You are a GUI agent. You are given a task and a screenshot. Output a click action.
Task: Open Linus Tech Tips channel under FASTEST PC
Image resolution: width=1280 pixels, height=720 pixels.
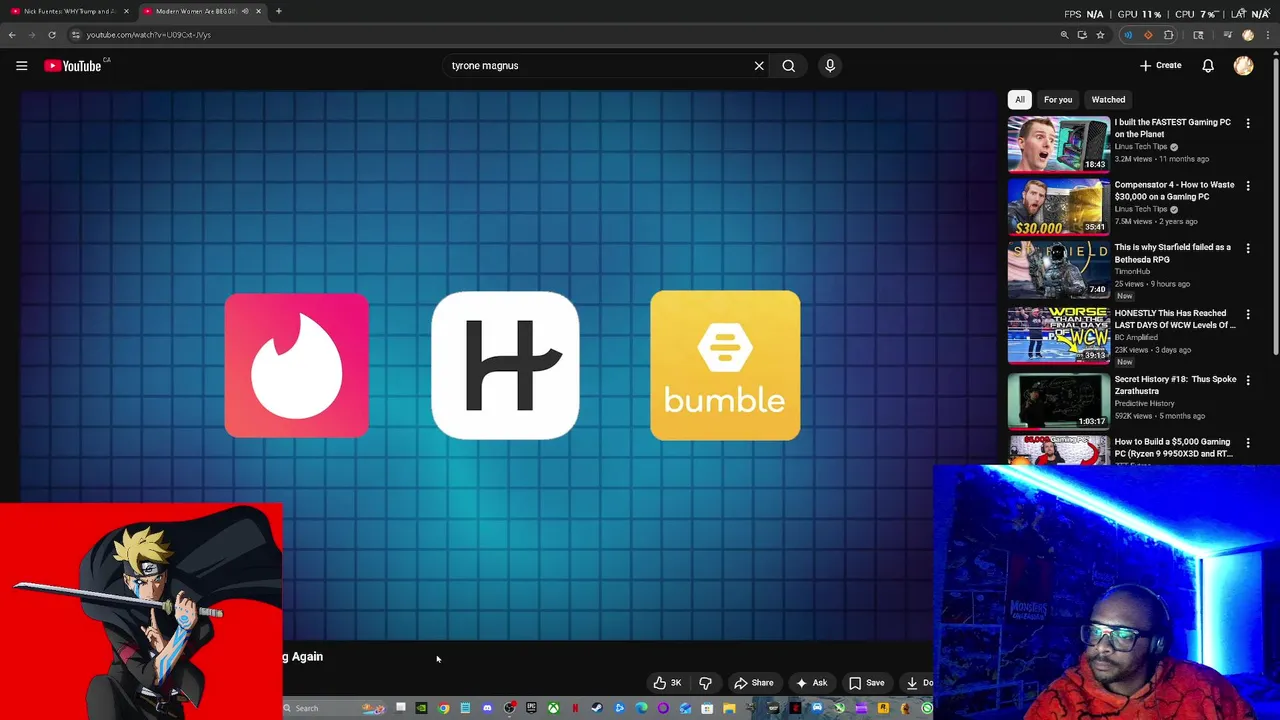pos(1140,147)
